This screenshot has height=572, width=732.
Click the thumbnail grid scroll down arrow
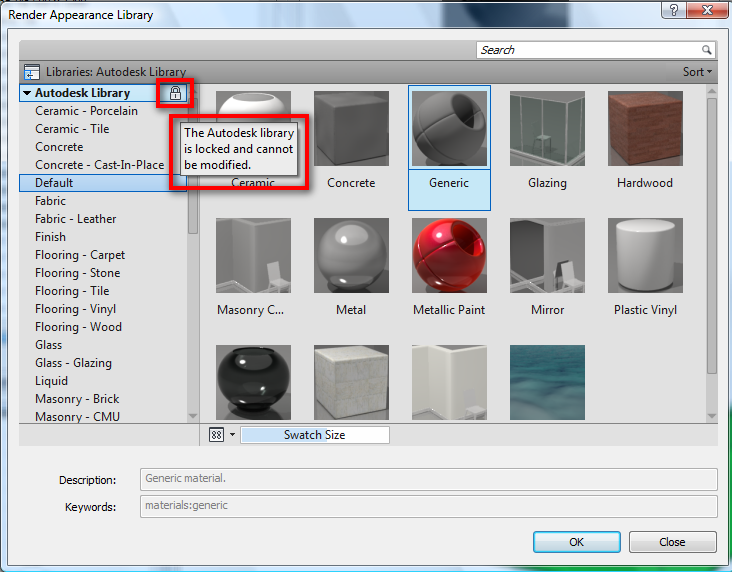(x=711, y=416)
